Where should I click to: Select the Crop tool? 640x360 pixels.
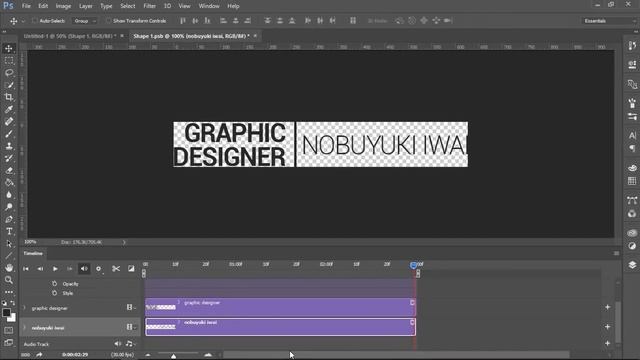coord(9,97)
